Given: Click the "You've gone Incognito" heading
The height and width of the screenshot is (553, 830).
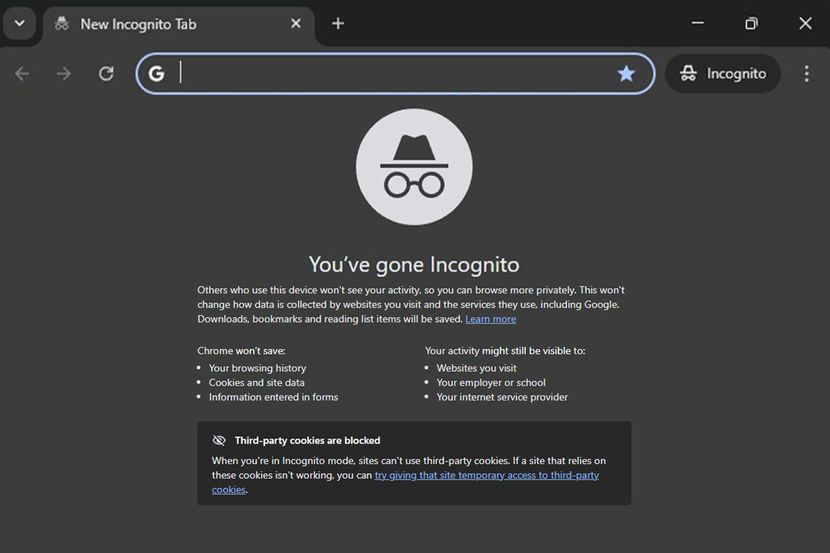Looking at the screenshot, I should coord(414,265).
